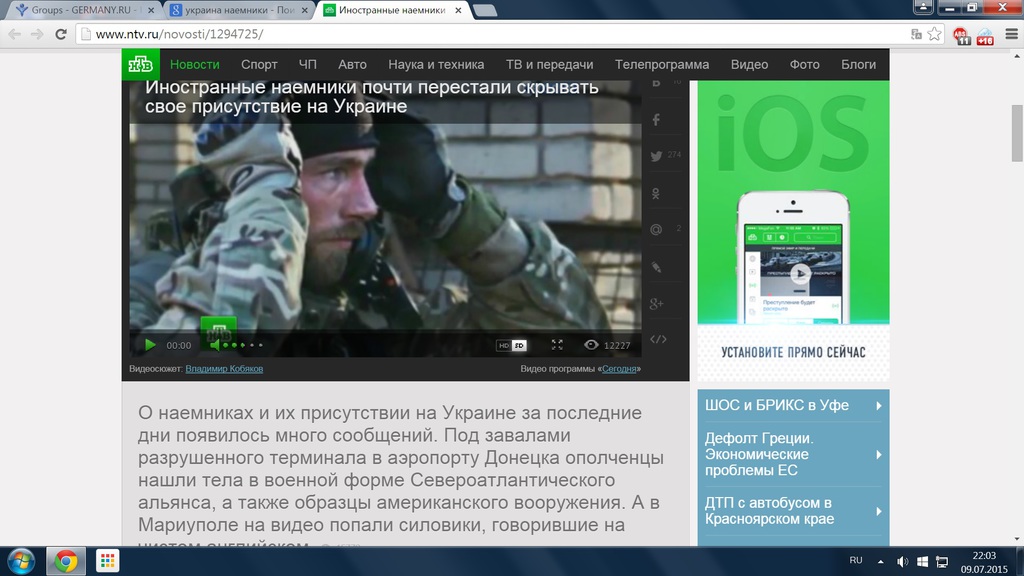
Task: Adjust the video volume dots slider
Action: 243,345
